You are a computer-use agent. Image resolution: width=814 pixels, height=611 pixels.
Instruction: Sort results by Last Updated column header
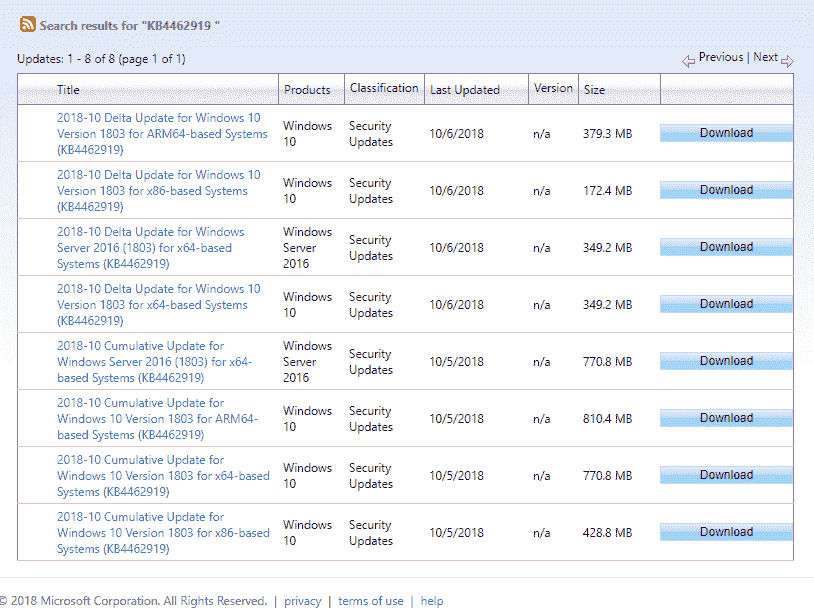click(x=465, y=90)
